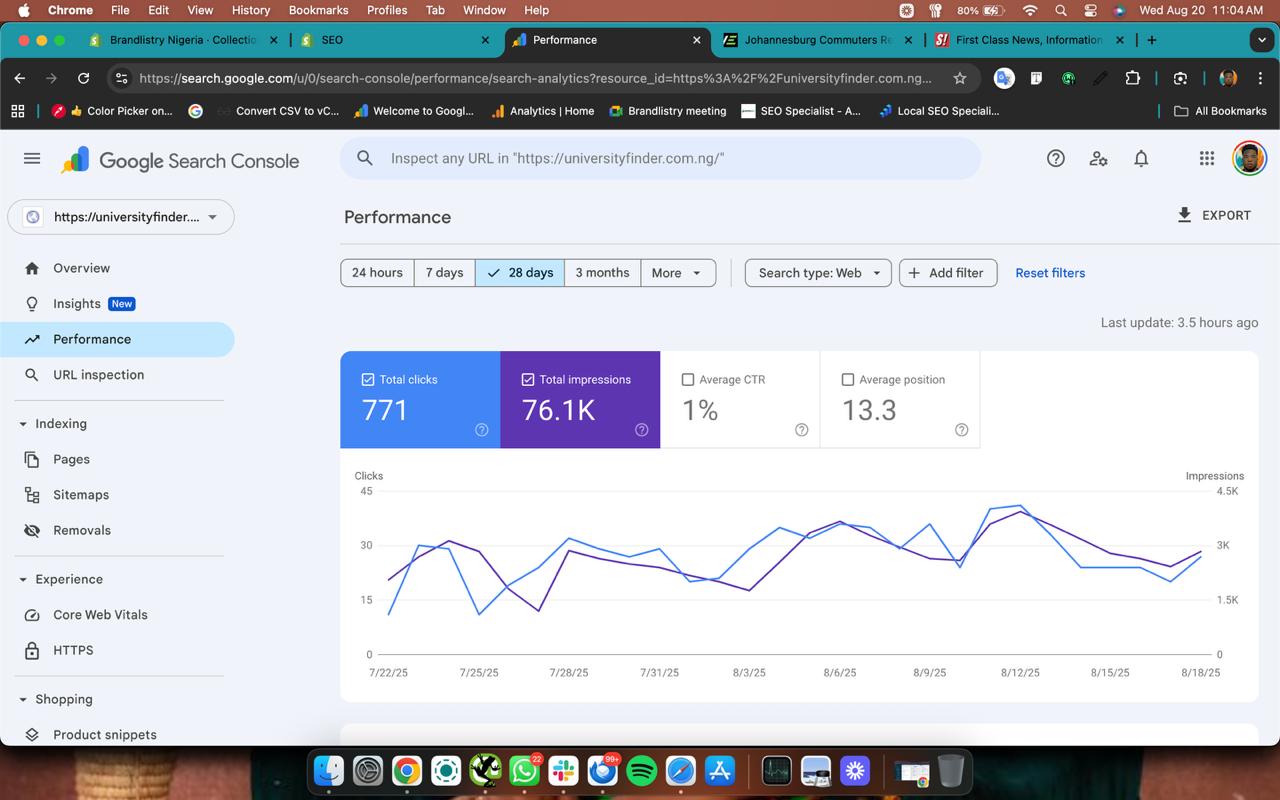The image size is (1280, 800).
Task: Enable the Average position checkbox
Action: click(848, 380)
